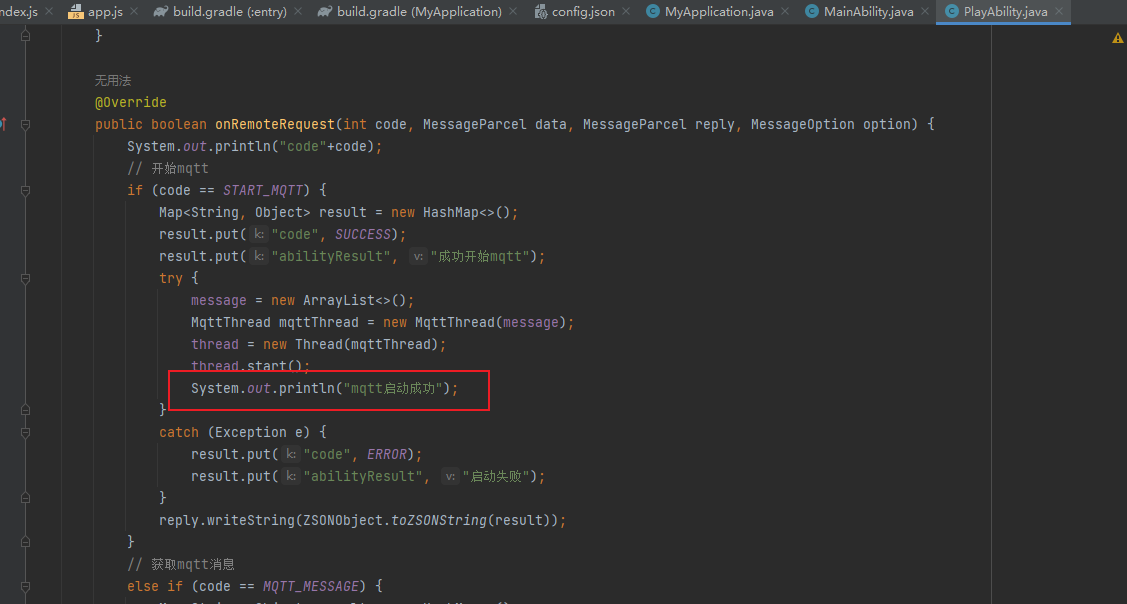Click the MQTT_MESSAGE constant

click(x=310, y=586)
